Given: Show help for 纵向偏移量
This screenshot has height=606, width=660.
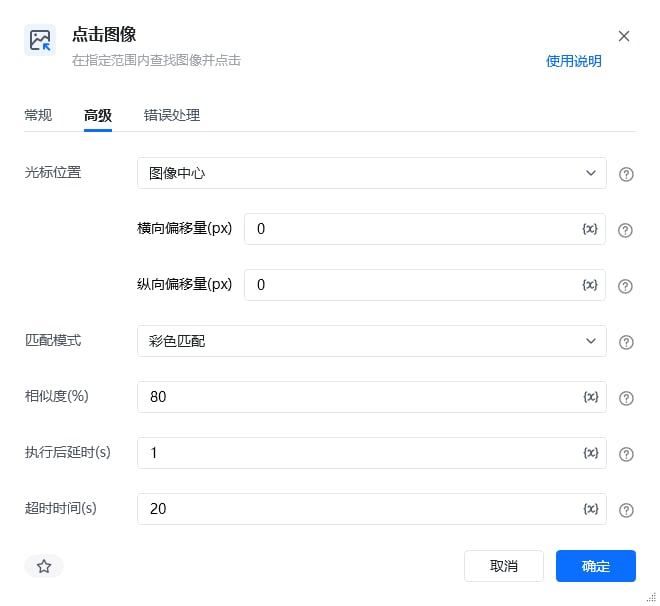Looking at the screenshot, I should pos(625,286).
